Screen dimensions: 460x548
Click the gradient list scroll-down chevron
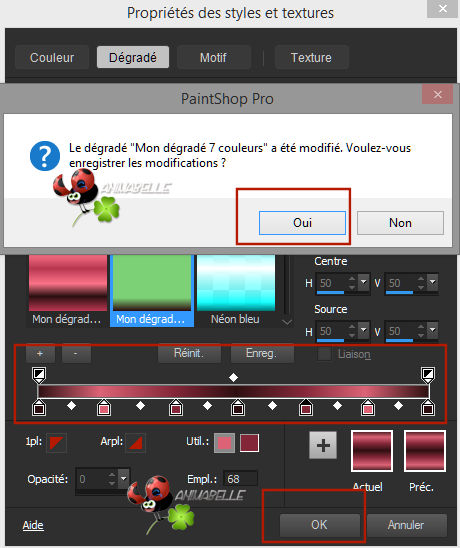pos(287,322)
